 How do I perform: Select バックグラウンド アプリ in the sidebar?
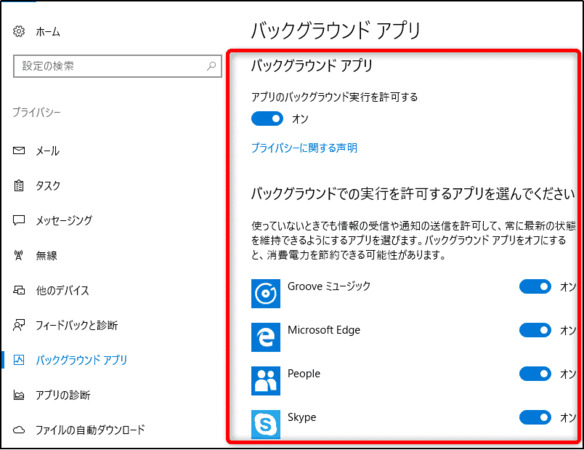81,360
